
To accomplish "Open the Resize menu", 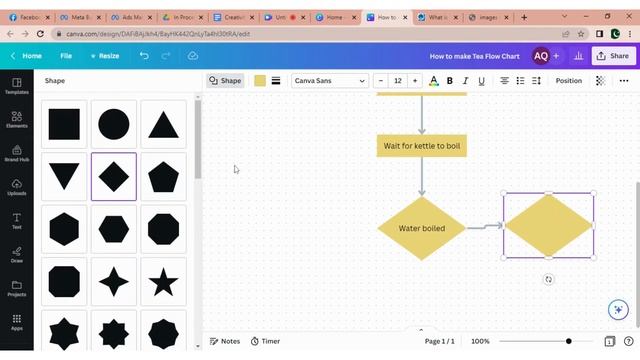I will click(105, 56).
